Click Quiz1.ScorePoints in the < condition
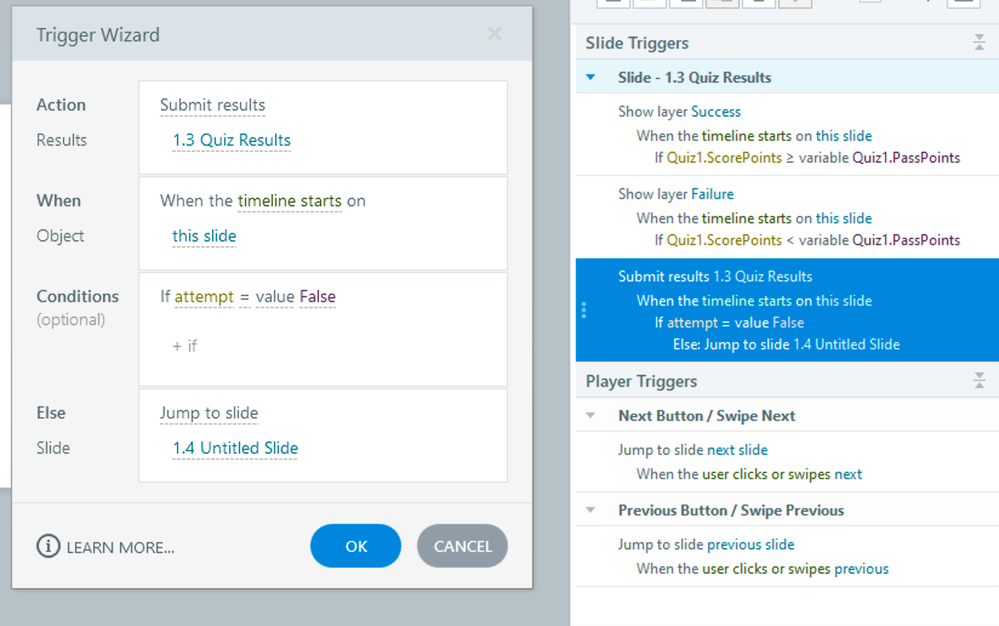This screenshot has width=999, height=626. coord(724,240)
